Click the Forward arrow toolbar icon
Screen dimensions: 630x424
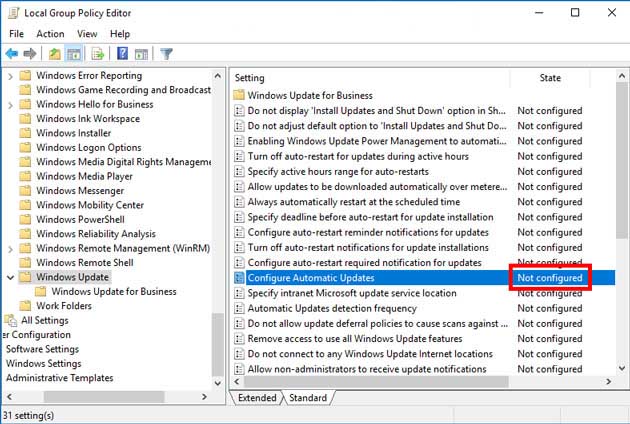[x=30, y=53]
